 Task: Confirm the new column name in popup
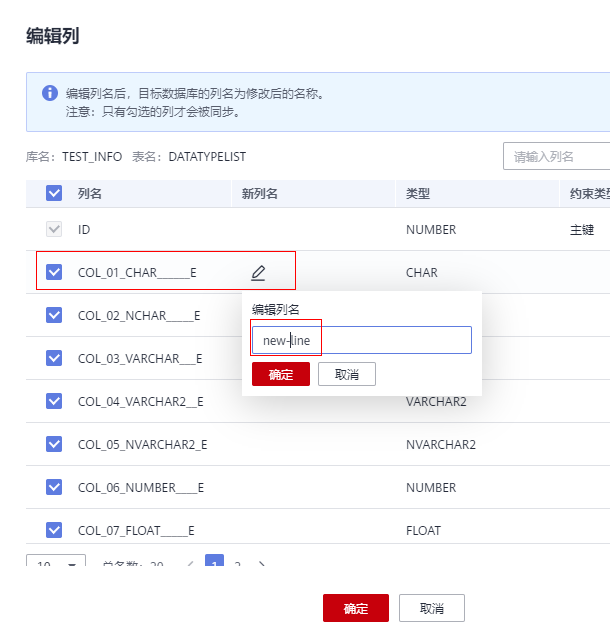click(x=281, y=374)
